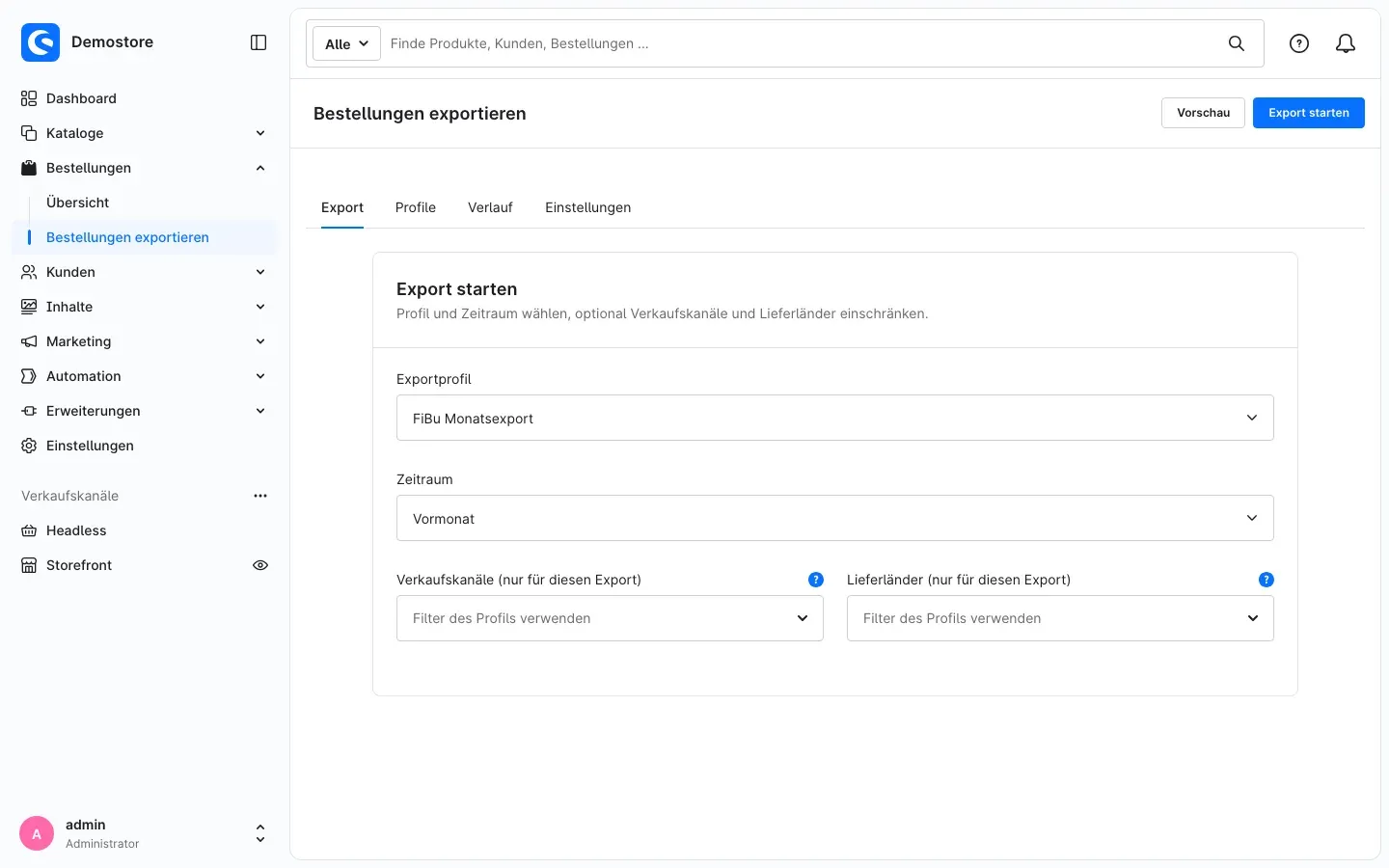
Task: Collapse sidebar with the panel icon
Action: coord(259,42)
